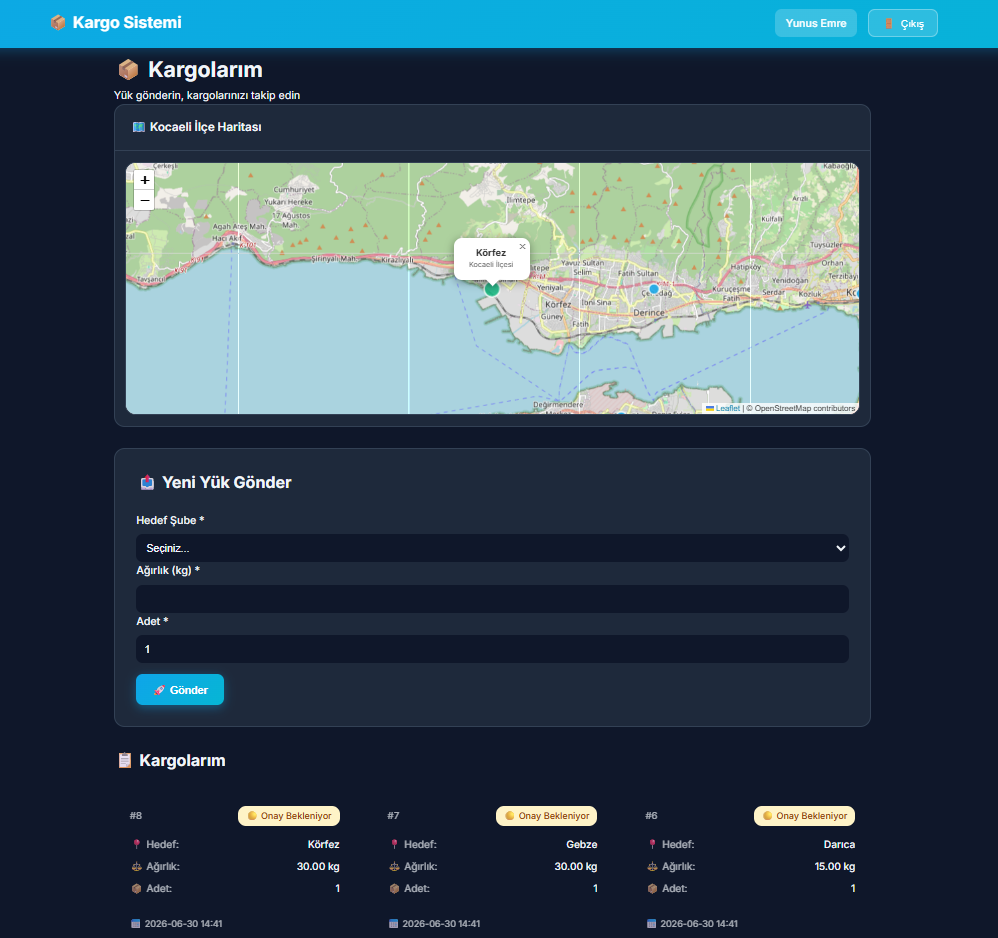Click the rocket icon on the Gönder button
The width and height of the screenshot is (998, 938).
coord(159,690)
